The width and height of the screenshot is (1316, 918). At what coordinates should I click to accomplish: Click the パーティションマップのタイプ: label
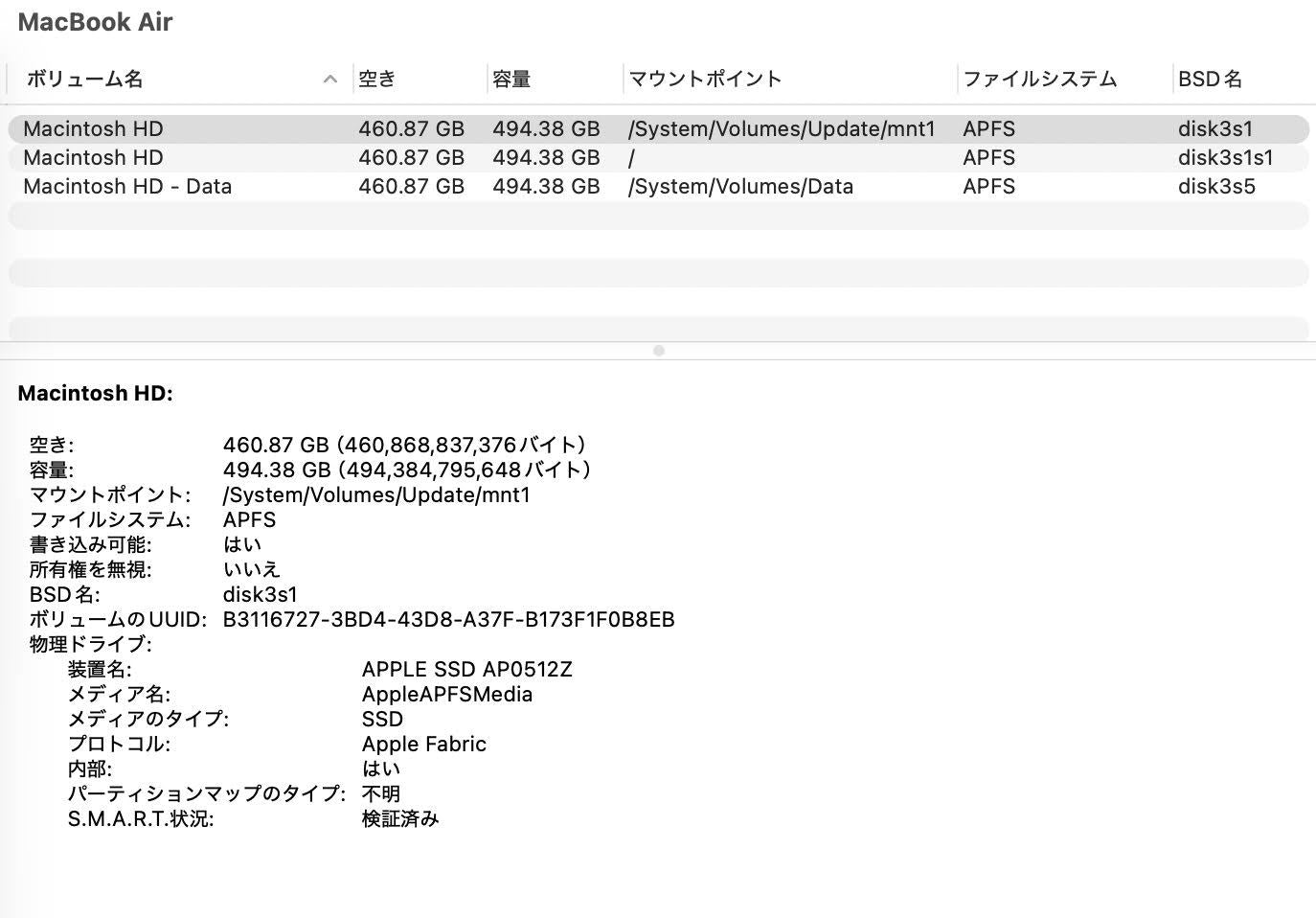click(207, 794)
